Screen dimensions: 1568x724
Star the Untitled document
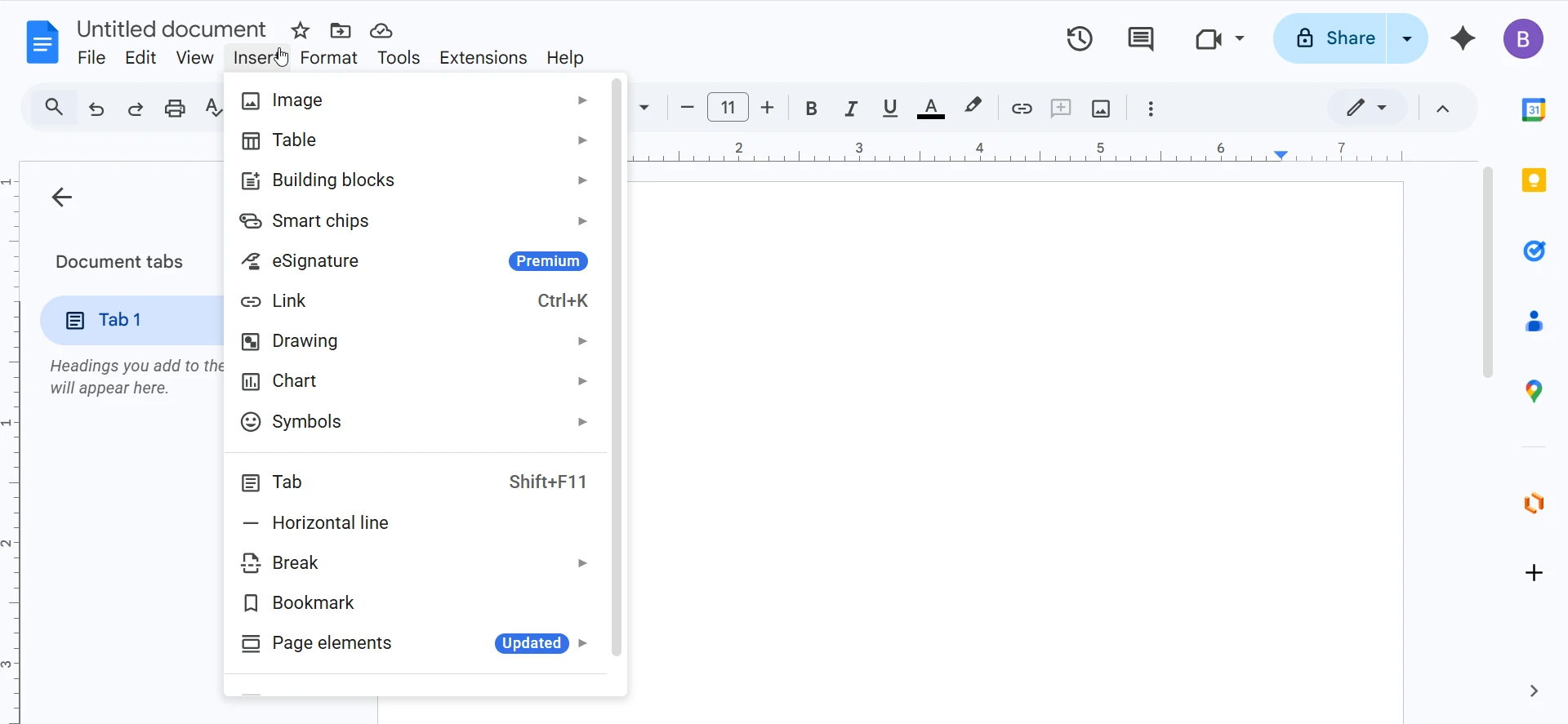301,31
